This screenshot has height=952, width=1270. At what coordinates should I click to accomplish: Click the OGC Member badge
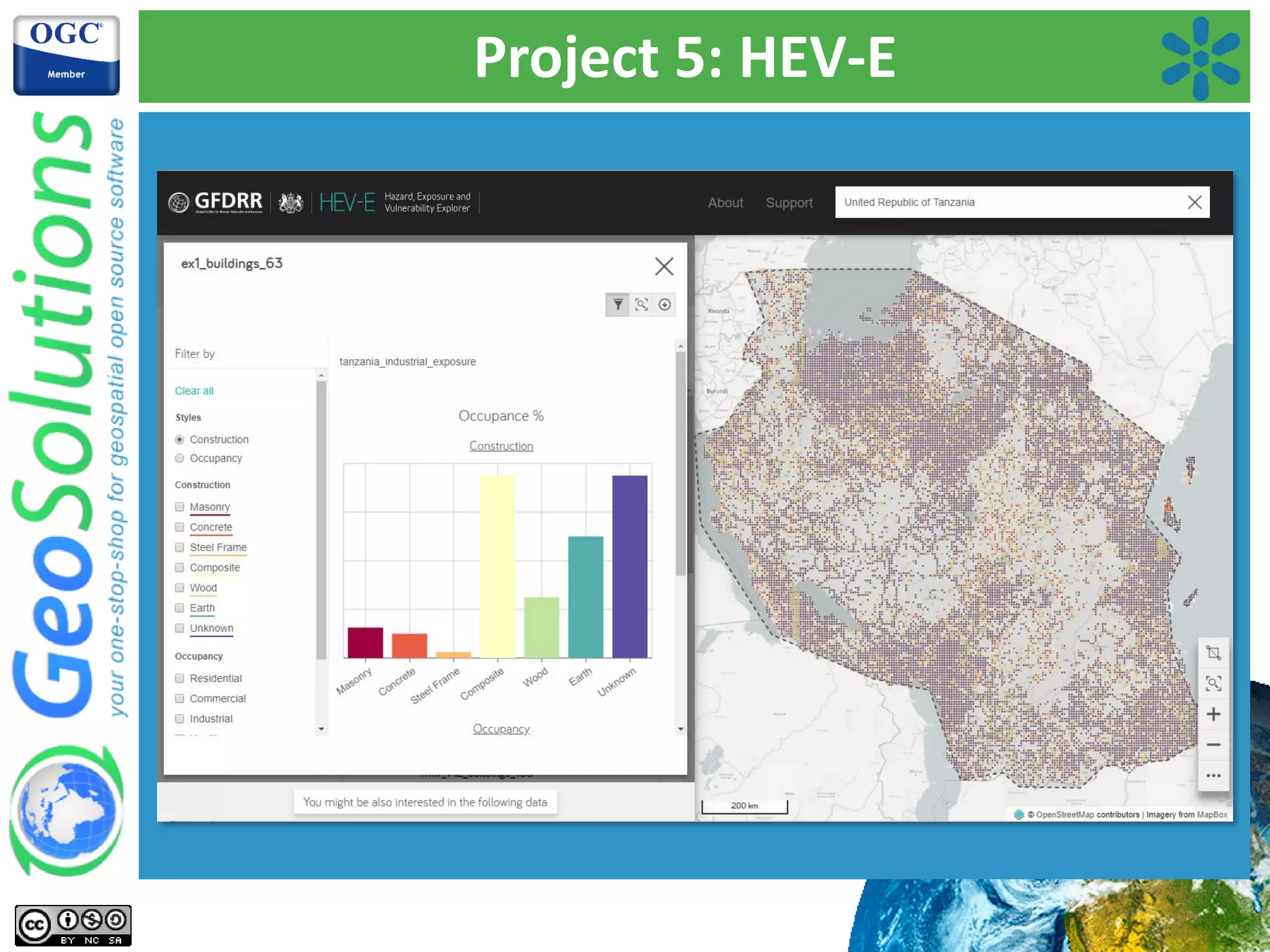pos(66,55)
